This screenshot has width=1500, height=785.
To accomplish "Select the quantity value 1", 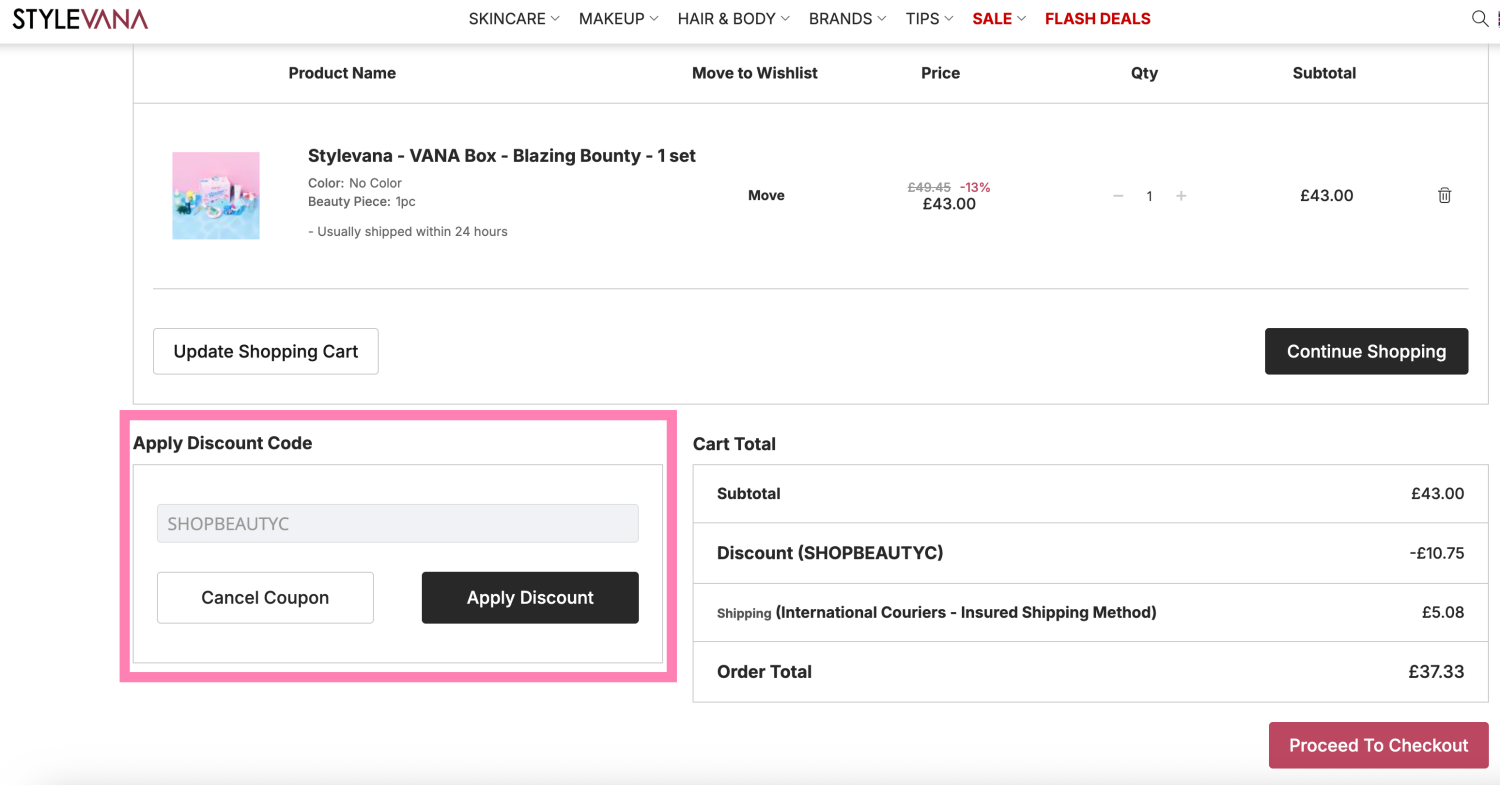I will point(1150,196).
